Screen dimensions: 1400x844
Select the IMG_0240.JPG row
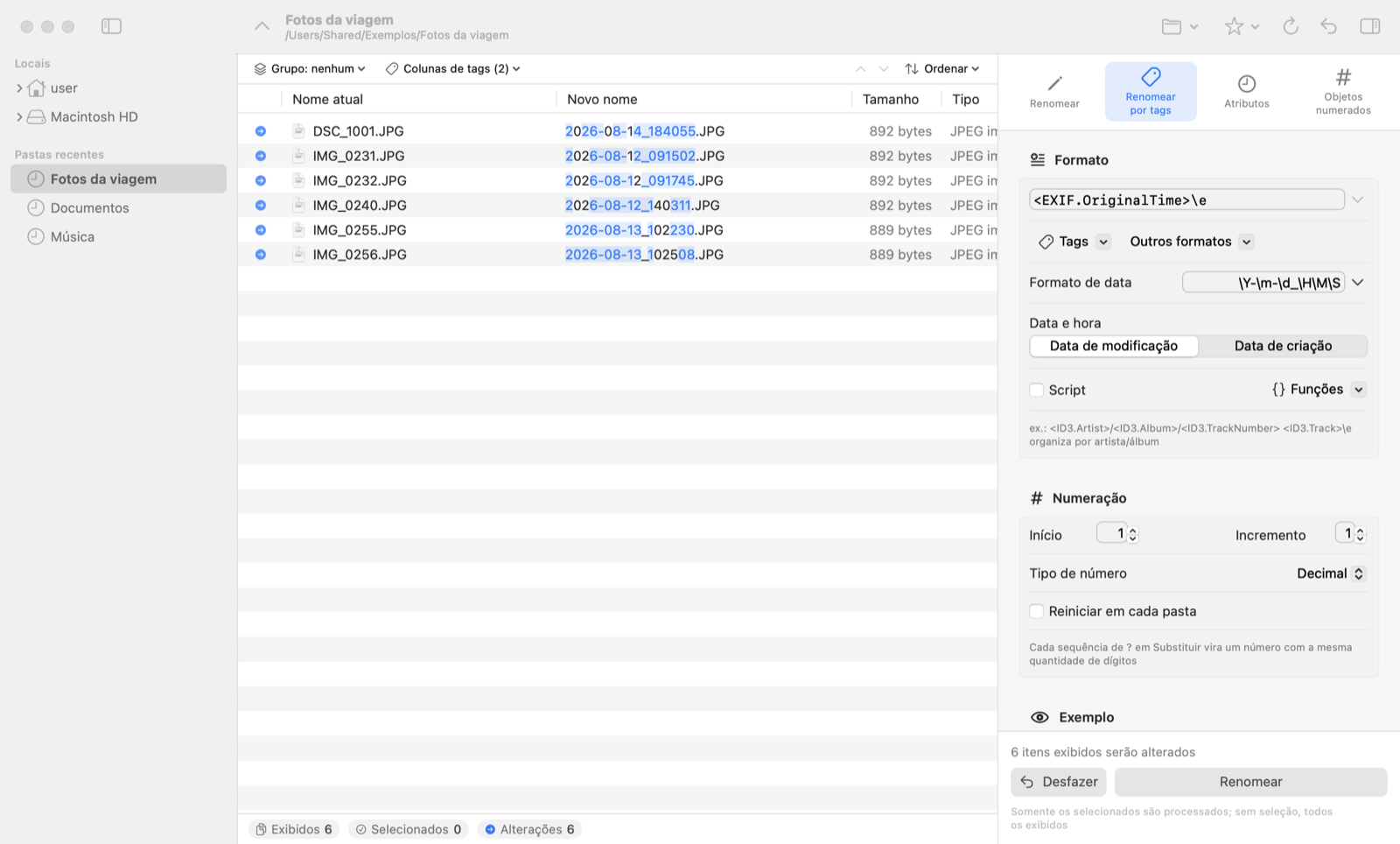618,205
